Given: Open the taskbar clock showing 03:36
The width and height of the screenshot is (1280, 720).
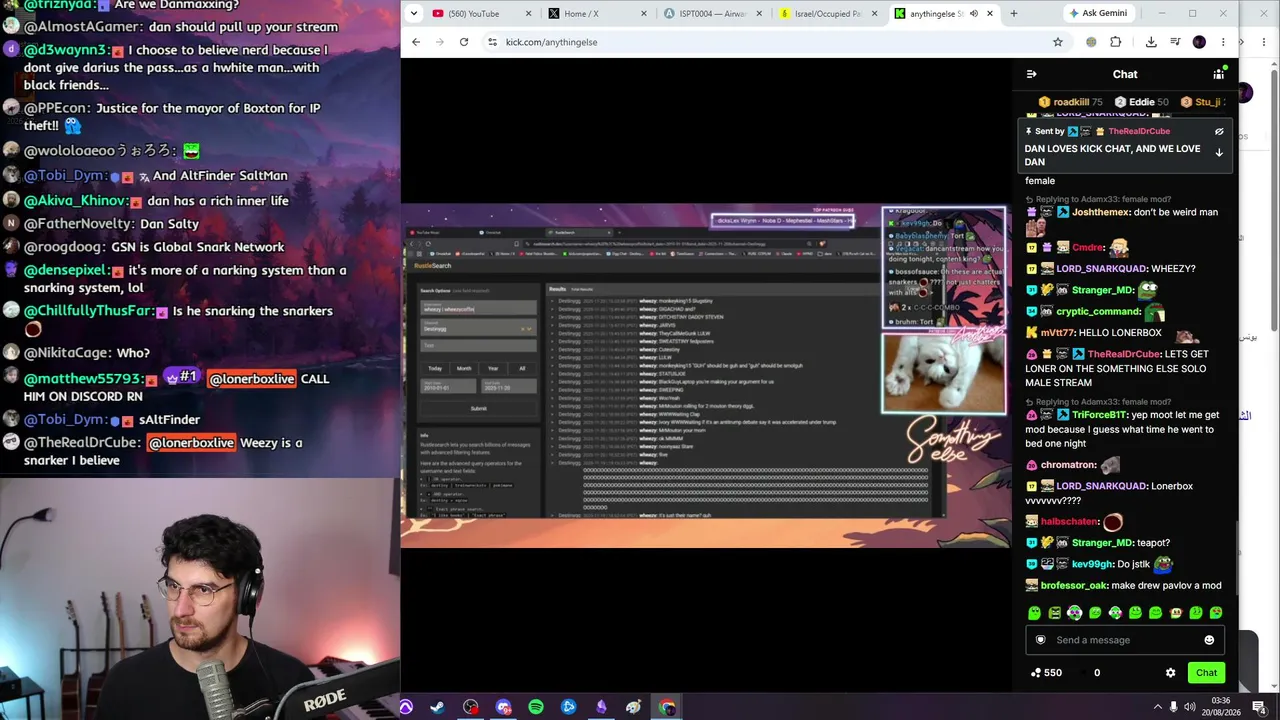Looking at the screenshot, I should [1222, 708].
